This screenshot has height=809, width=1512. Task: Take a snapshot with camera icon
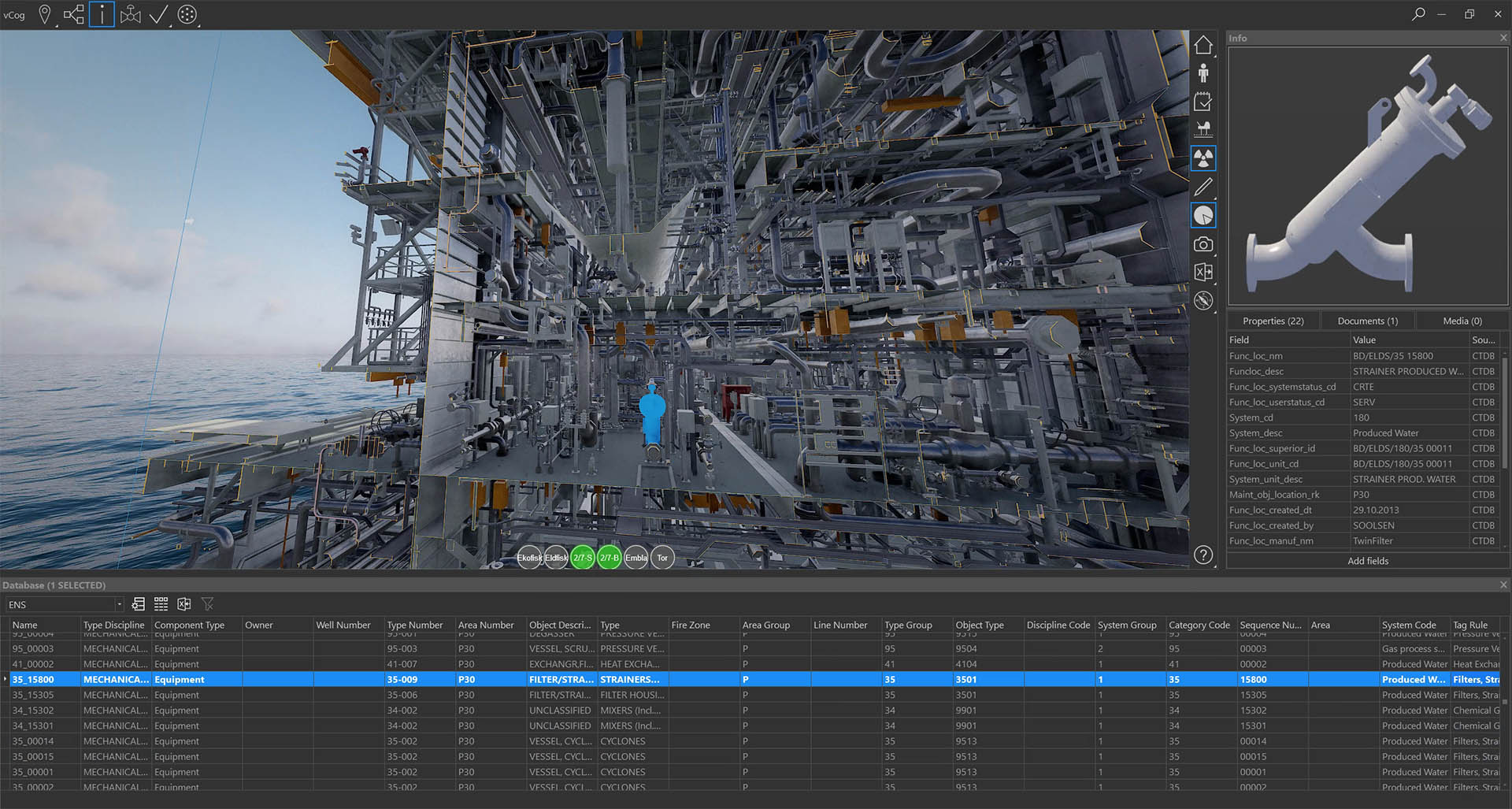[x=1203, y=244]
